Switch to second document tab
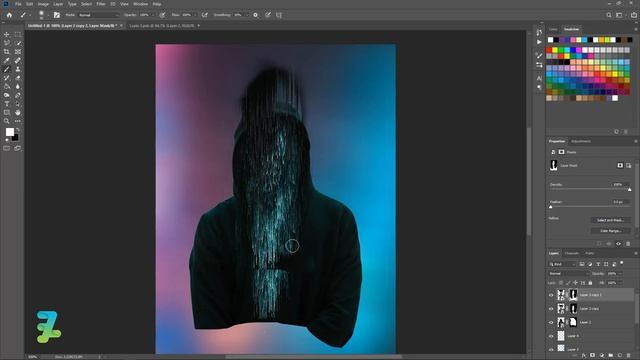 pyautogui.click(x=162, y=26)
